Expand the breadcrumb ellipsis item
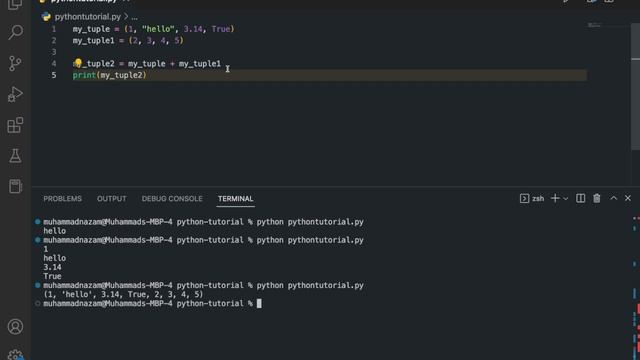This screenshot has height=360, width=640. (134, 17)
